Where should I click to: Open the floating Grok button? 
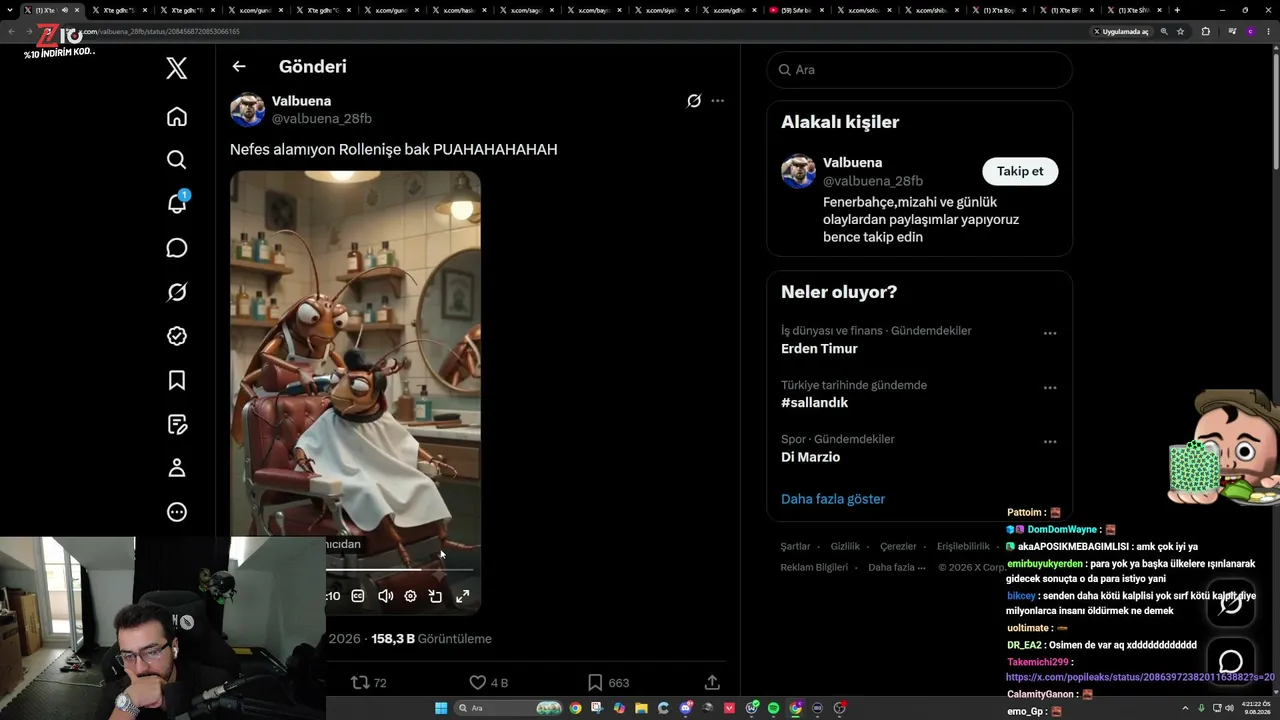coord(1230,603)
